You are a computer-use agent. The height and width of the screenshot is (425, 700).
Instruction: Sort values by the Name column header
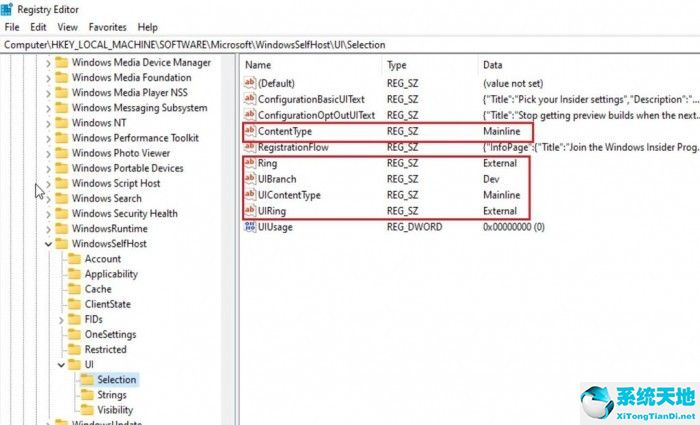tap(258, 65)
